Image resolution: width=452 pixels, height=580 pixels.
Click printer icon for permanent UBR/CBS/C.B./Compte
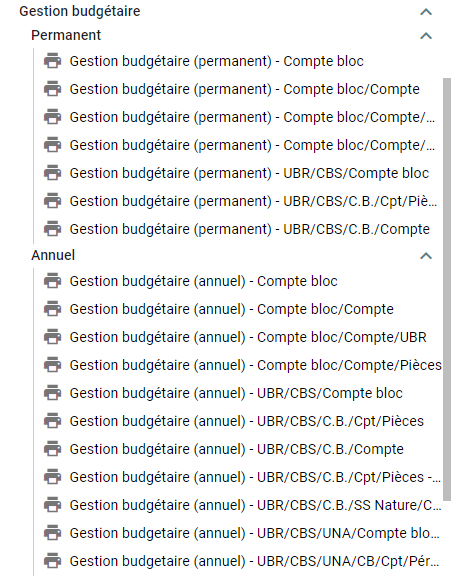click(53, 229)
